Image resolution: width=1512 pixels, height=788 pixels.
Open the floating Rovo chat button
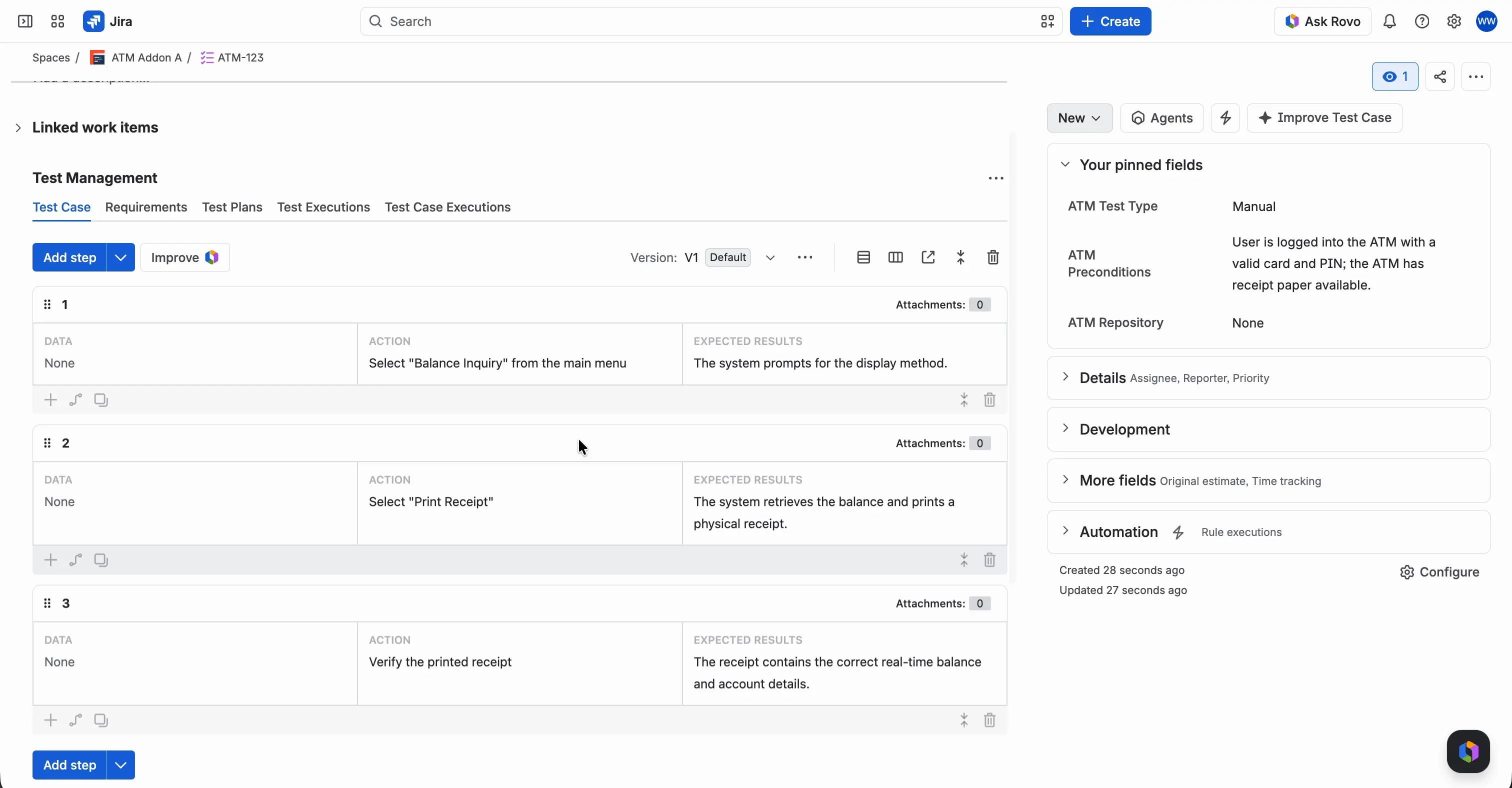tap(1468, 751)
